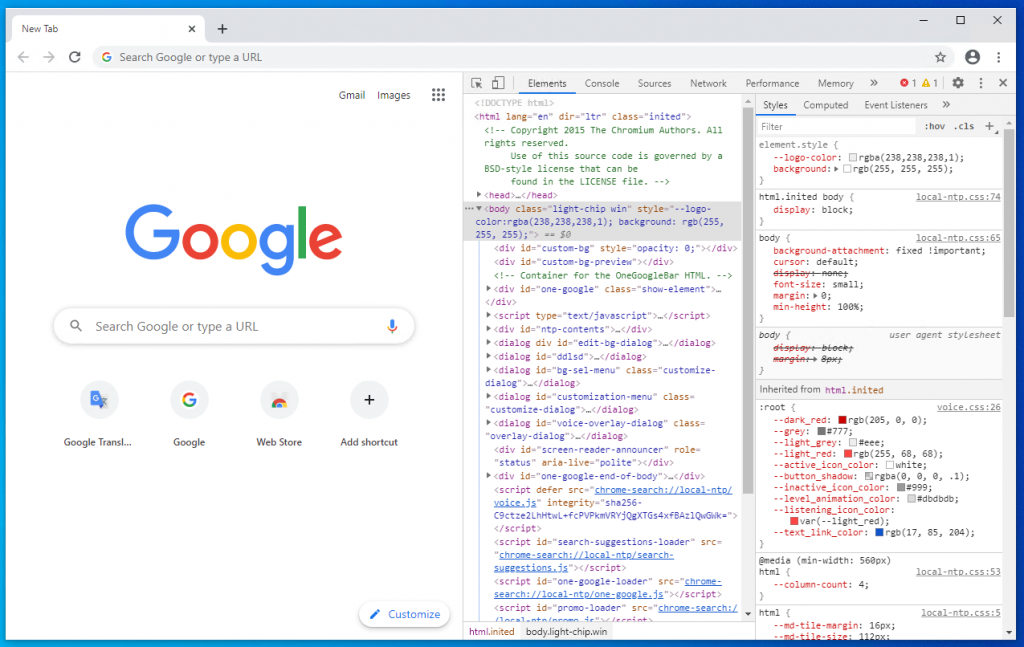The height and width of the screenshot is (647, 1024).
Task: Open the Google apps grid
Action: click(x=438, y=95)
